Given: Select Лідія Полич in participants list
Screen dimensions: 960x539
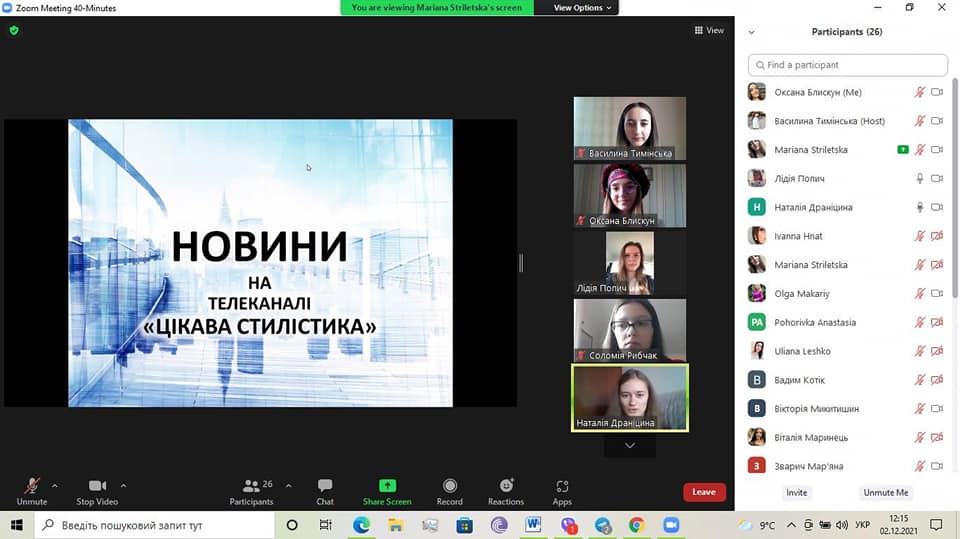Looking at the screenshot, I should click(799, 179).
